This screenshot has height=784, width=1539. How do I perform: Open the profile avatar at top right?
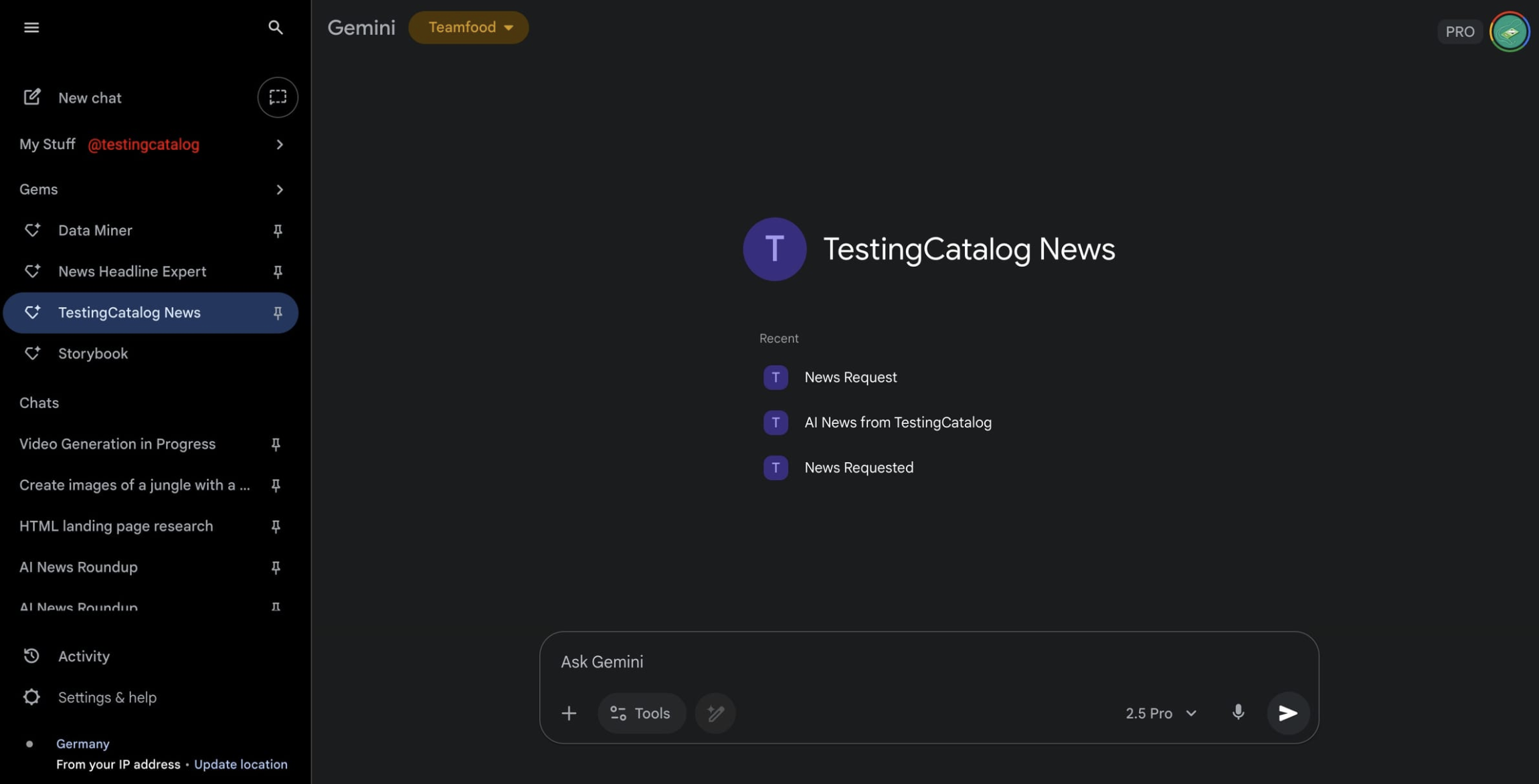coord(1509,31)
